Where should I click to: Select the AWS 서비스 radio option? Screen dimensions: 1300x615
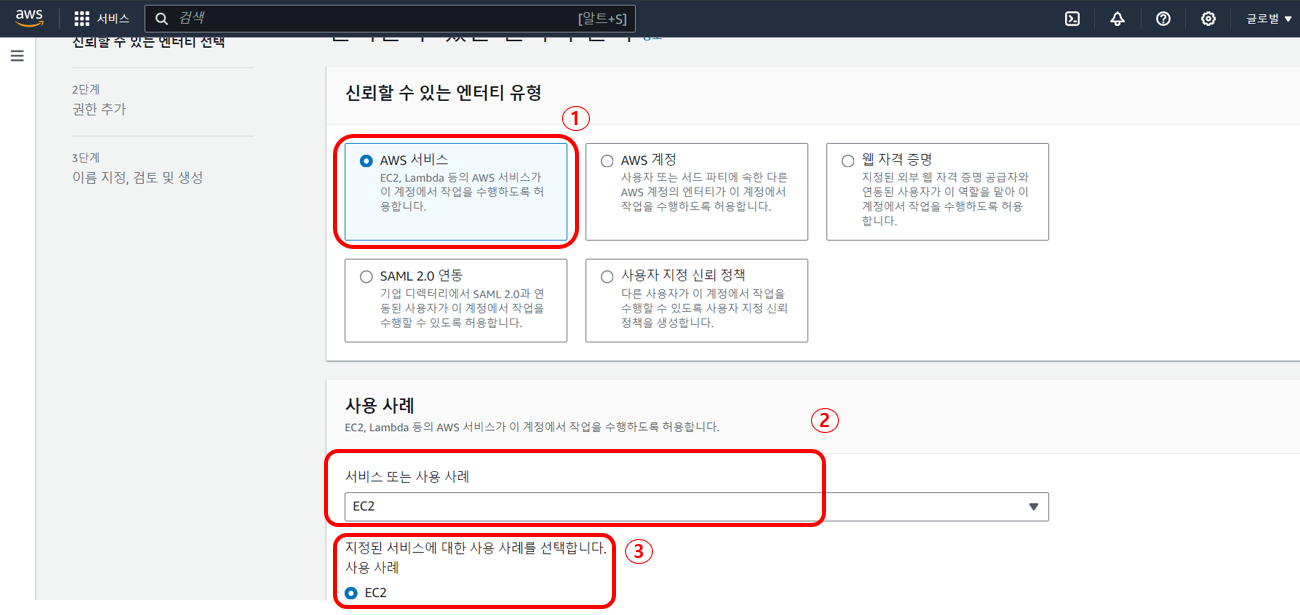(x=366, y=160)
